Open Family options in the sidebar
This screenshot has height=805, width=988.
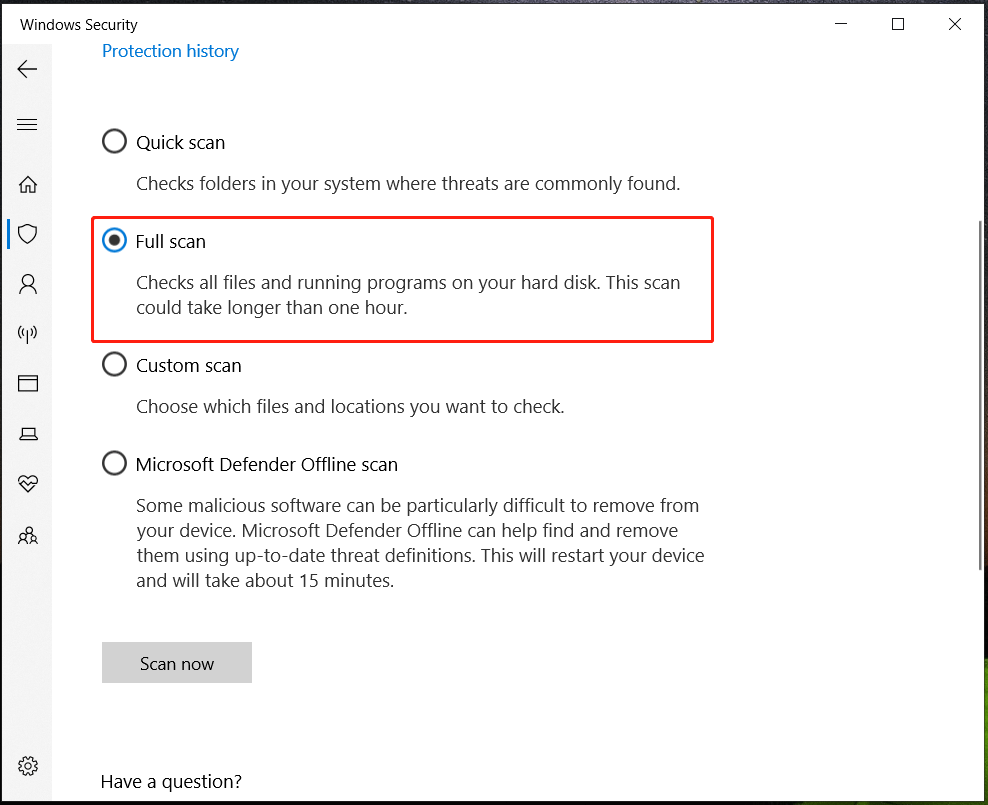pyautogui.click(x=27, y=535)
